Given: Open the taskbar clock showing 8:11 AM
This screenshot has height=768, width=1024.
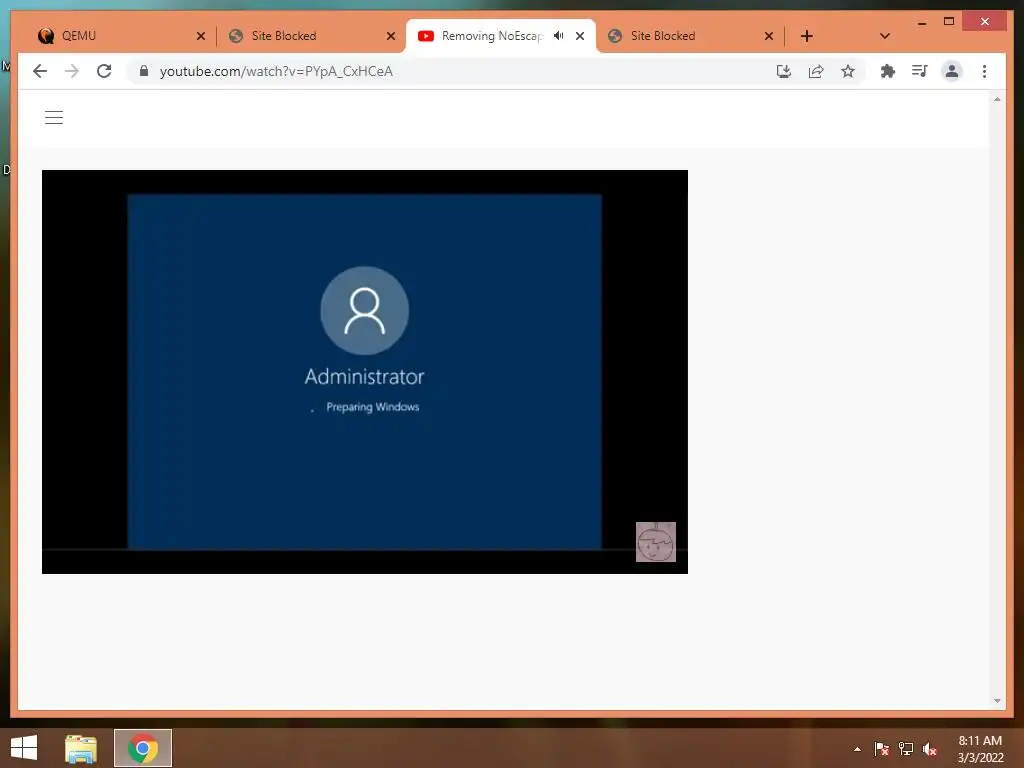Looking at the screenshot, I should tap(980, 749).
